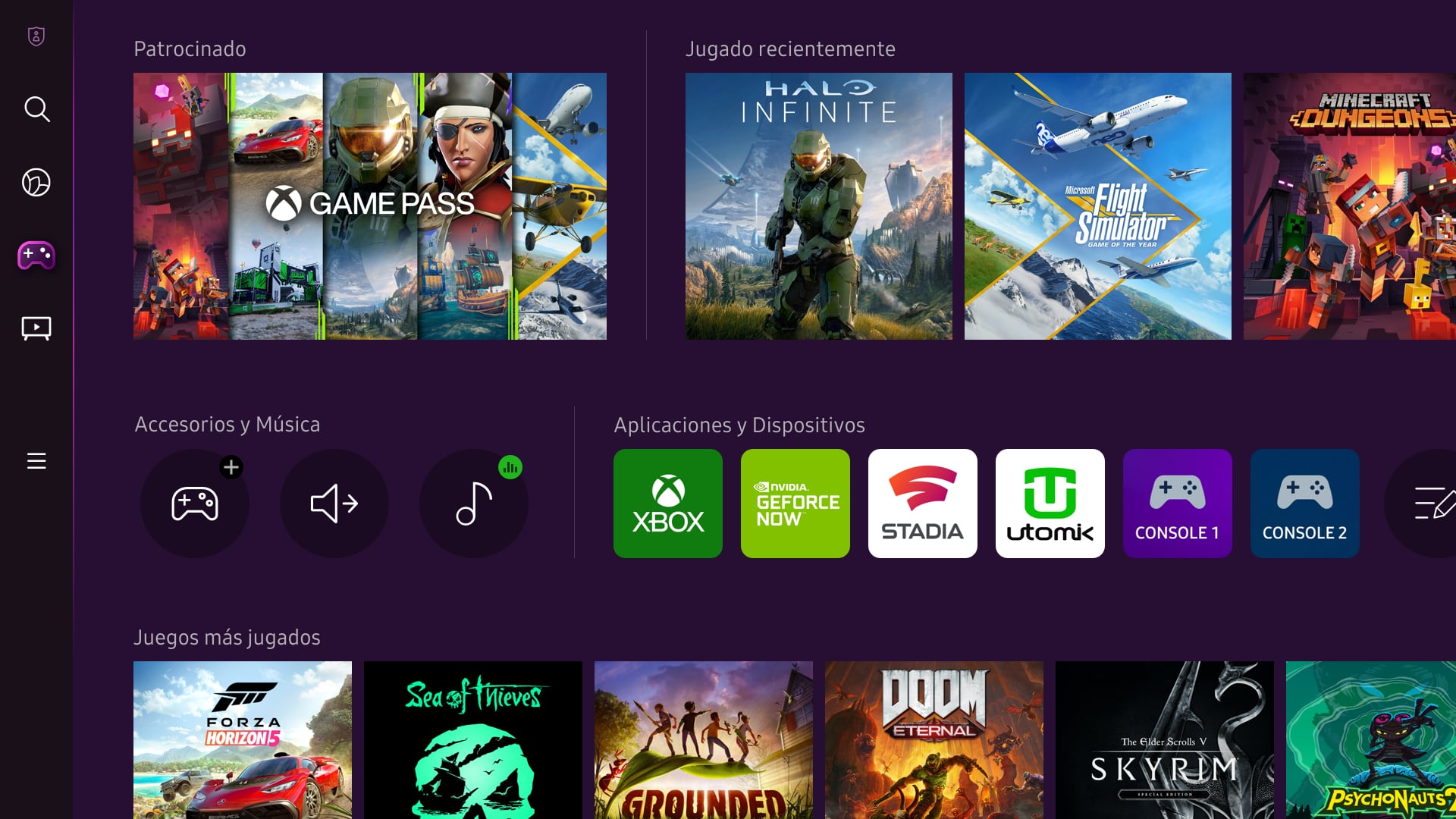This screenshot has height=819, width=1456.
Task: Launch the Xbox app
Action: pos(667,503)
